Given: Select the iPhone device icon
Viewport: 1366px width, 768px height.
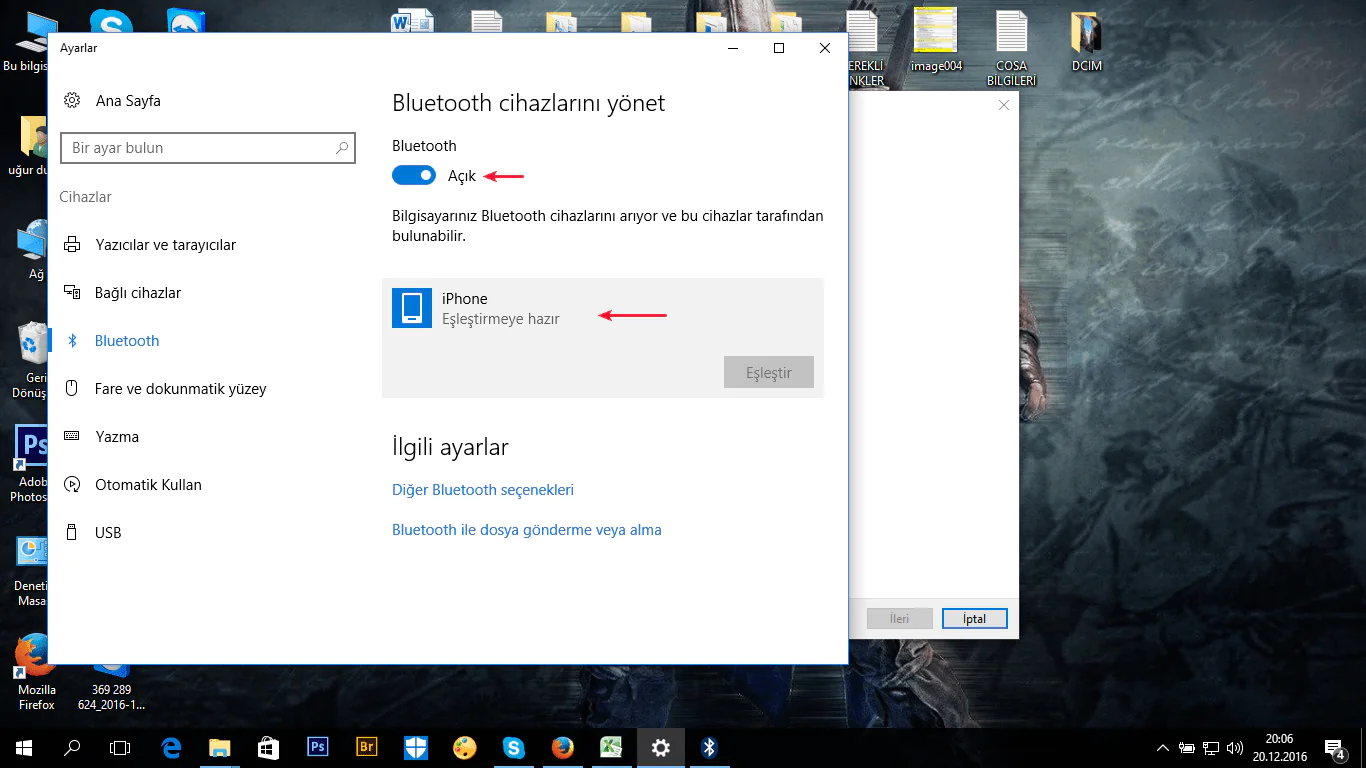Looking at the screenshot, I should tap(411, 308).
